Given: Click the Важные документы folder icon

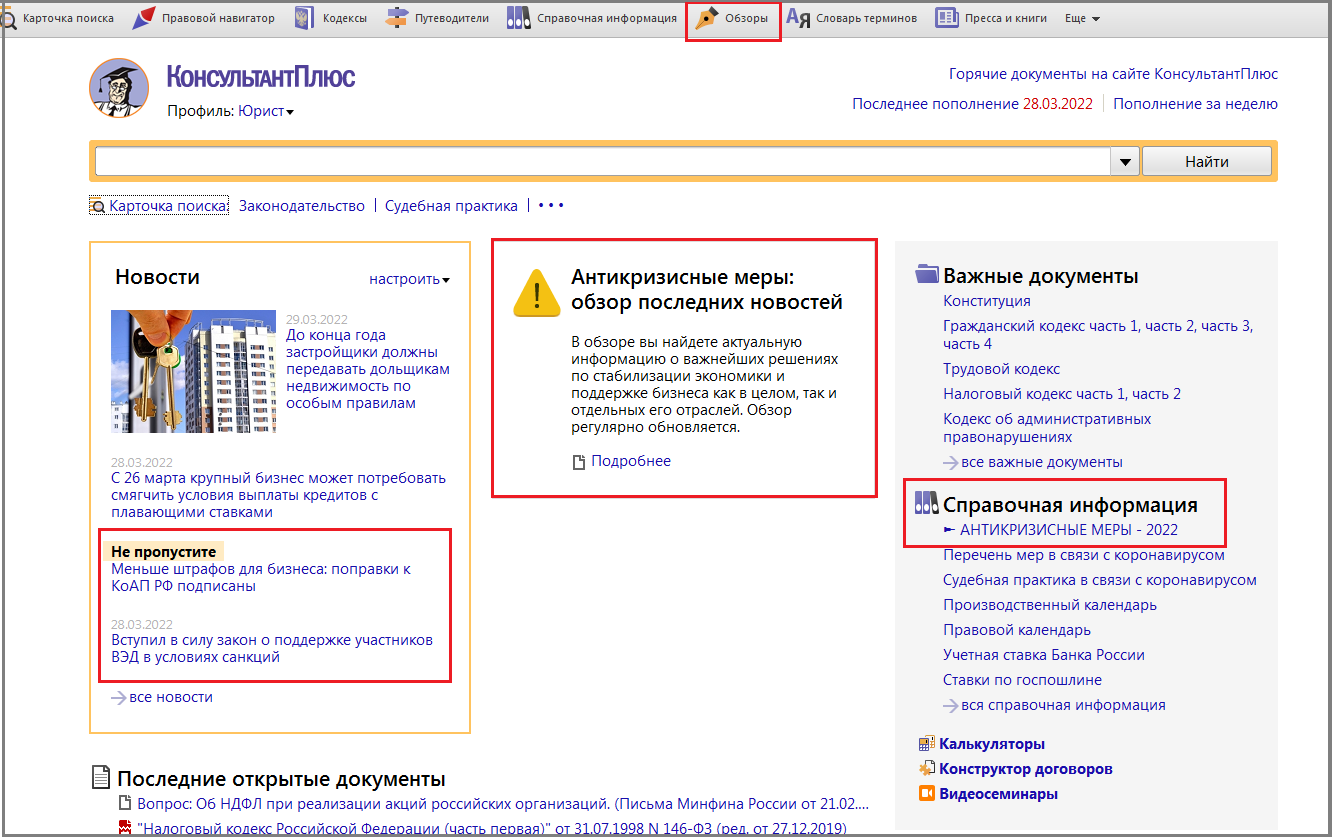Looking at the screenshot, I should [927, 275].
